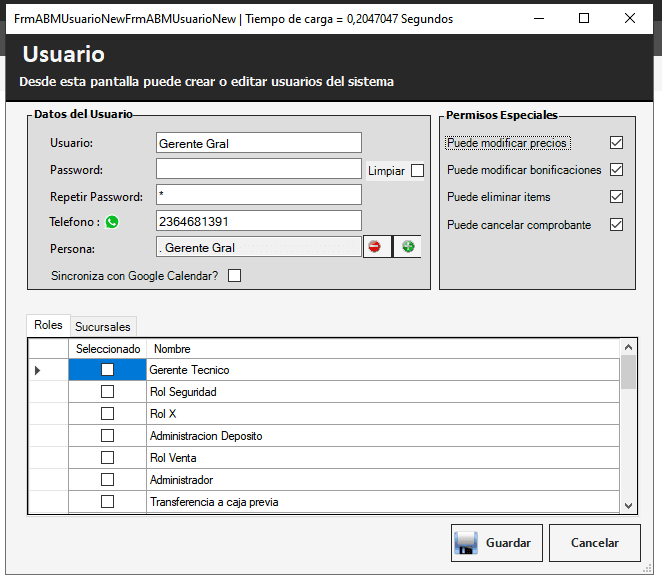Click the WhatsApp icon next to Telefono
Image resolution: width=662 pixels, height=581 pixels.
[x=112, y=222]
